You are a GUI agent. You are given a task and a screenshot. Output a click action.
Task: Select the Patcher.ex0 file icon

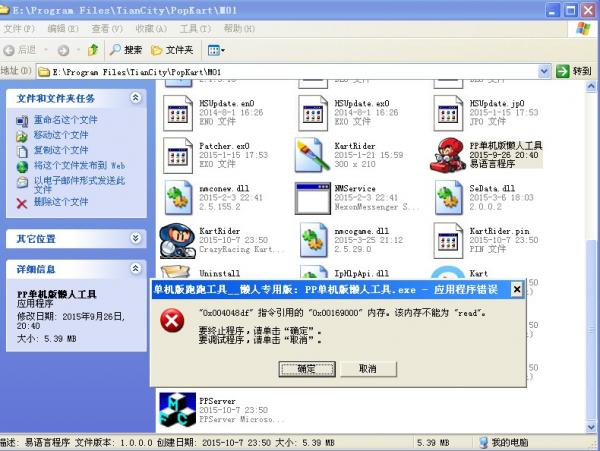[x=178, y=156]
